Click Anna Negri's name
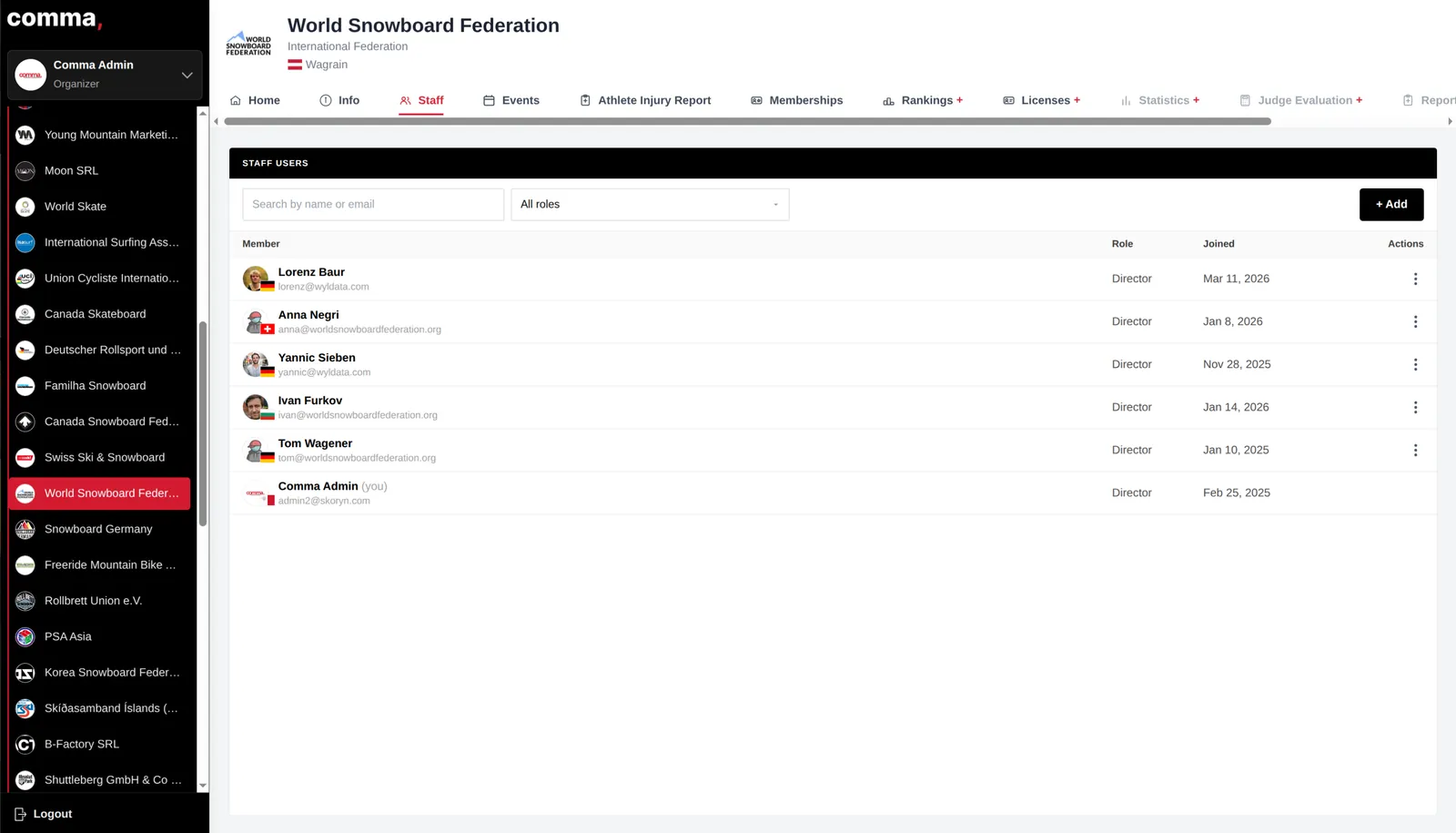 [x=308, y=315]
